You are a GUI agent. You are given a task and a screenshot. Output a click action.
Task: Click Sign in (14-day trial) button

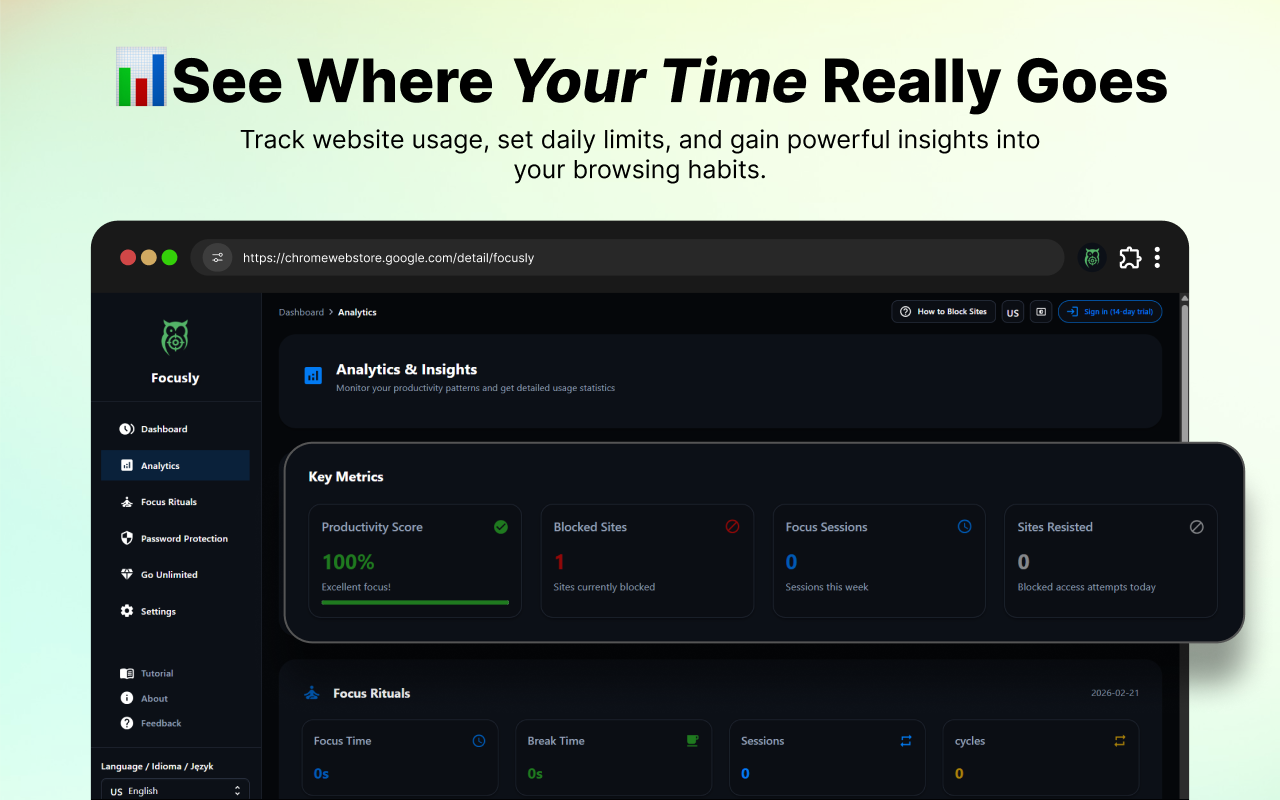1110,312
